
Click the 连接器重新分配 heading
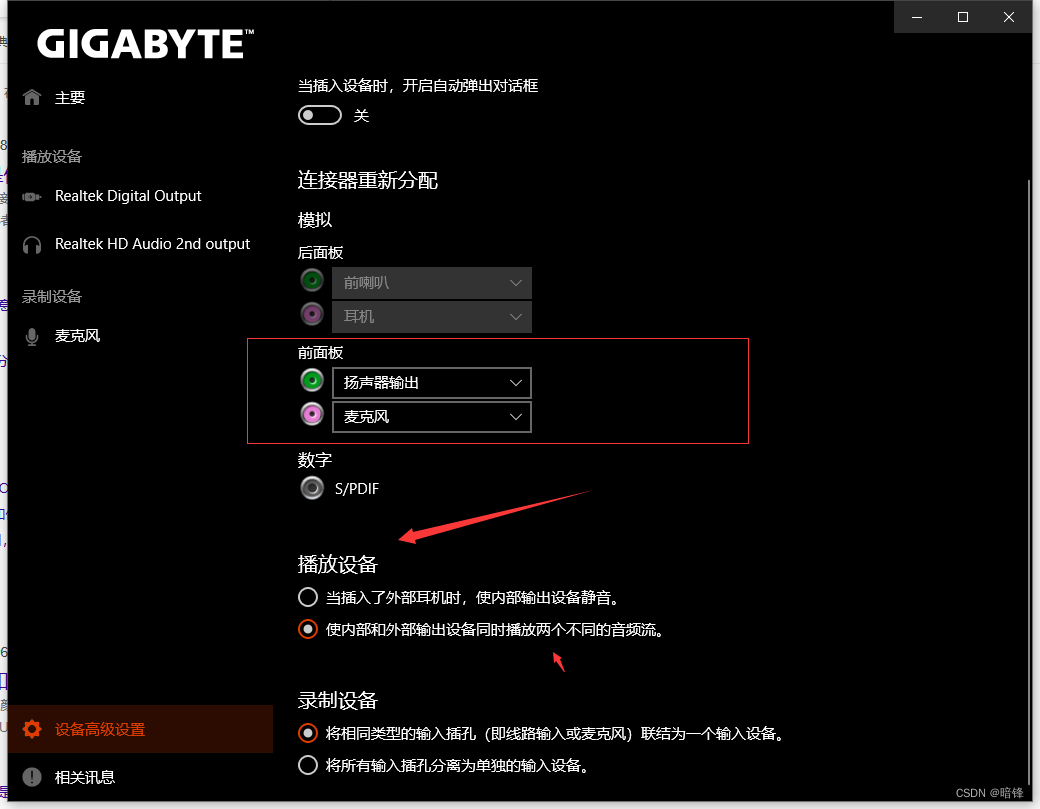tap(367, 180)
